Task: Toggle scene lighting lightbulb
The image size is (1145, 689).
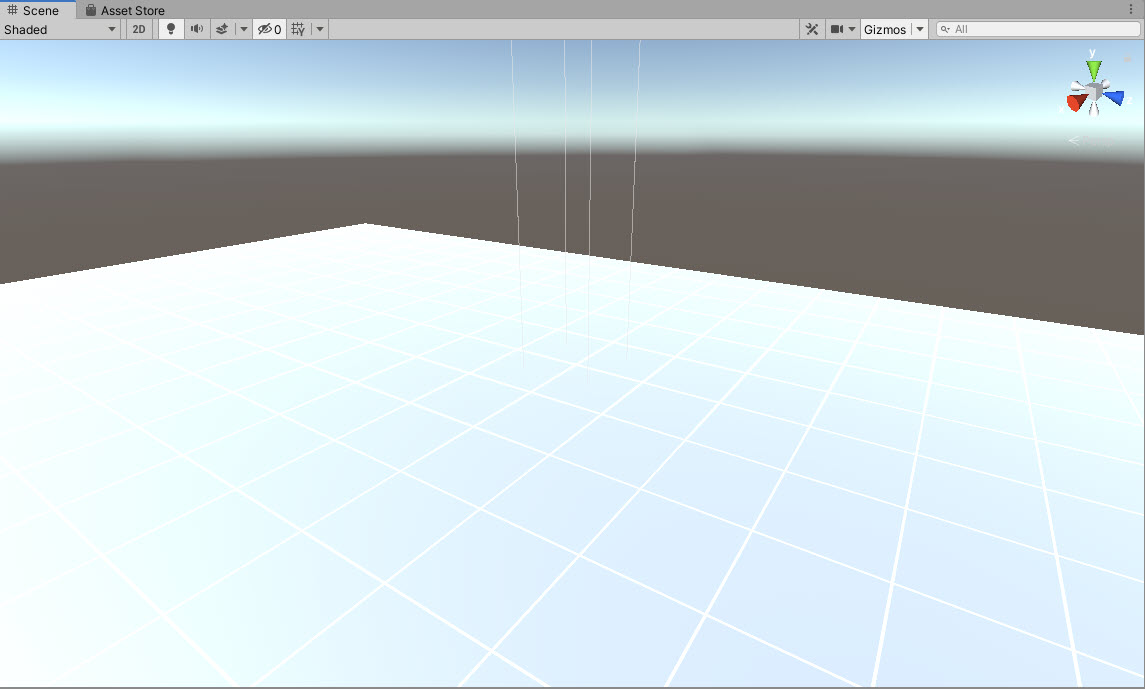Action: pyautogui.click(x=171, y=29)
